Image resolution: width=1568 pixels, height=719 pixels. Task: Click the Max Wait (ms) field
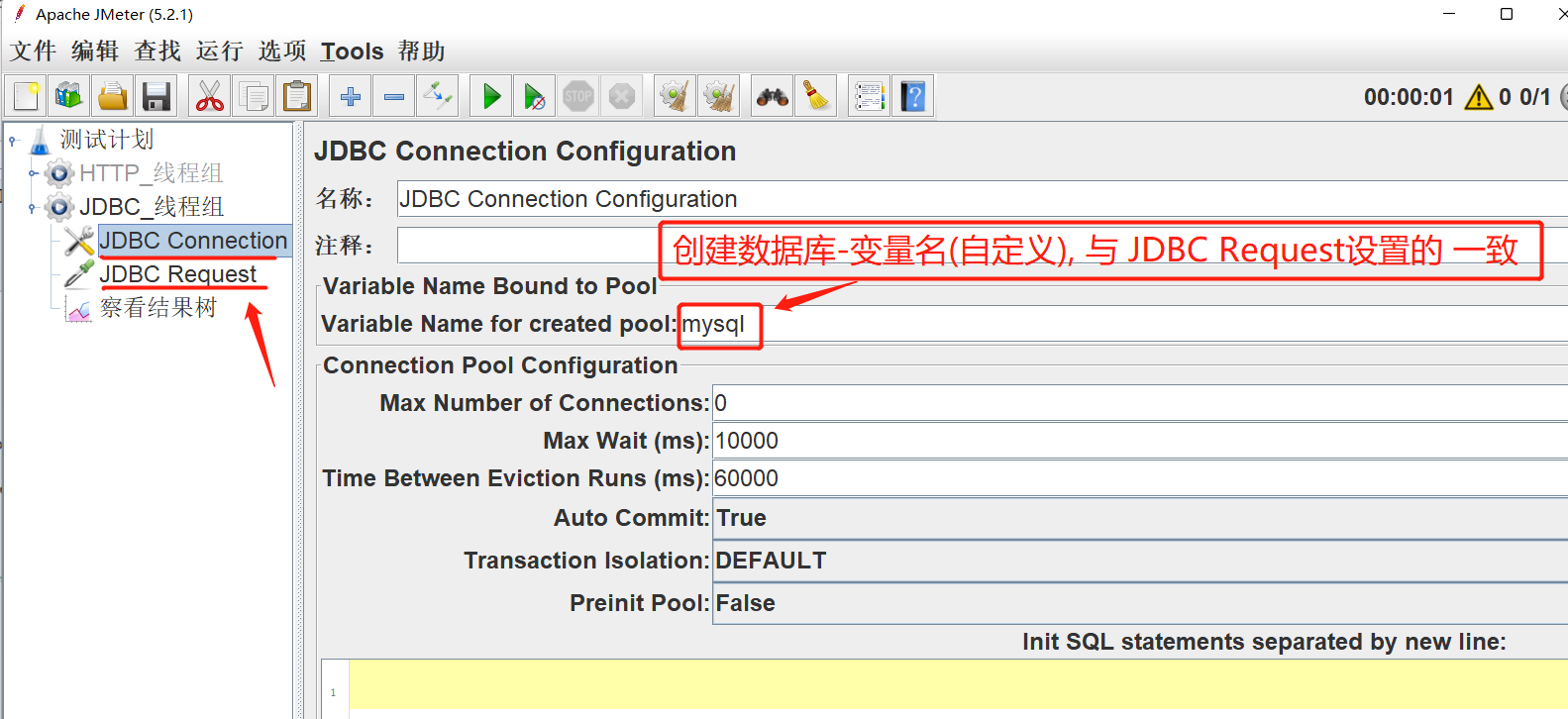1139,441
